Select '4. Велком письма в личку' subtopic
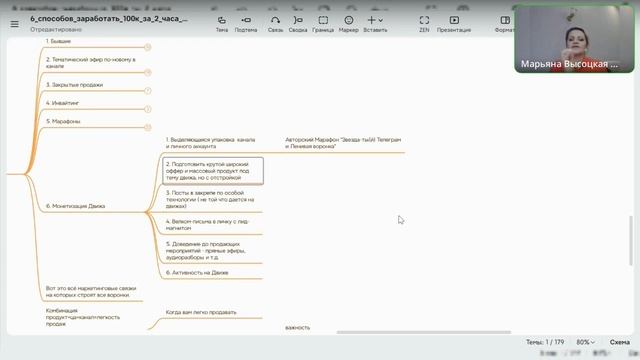The height and width of the screenshot is (360, 640). click(207, 225)
